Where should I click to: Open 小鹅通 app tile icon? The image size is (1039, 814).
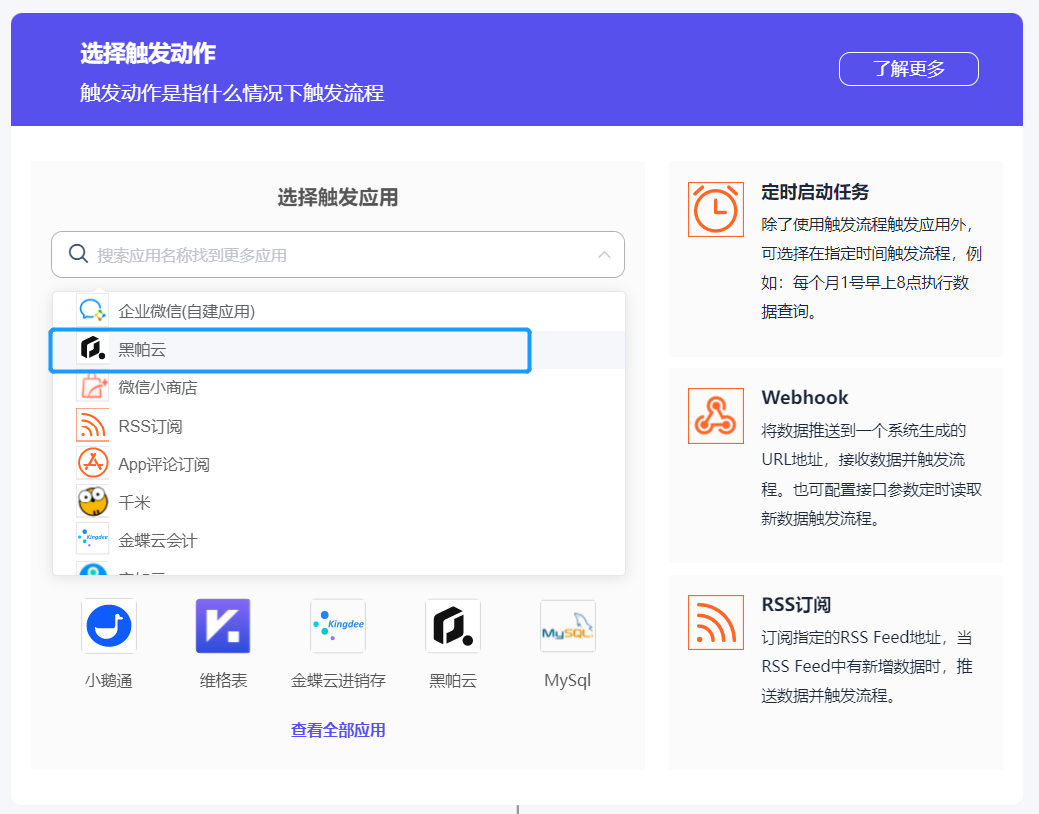[109, 626]
